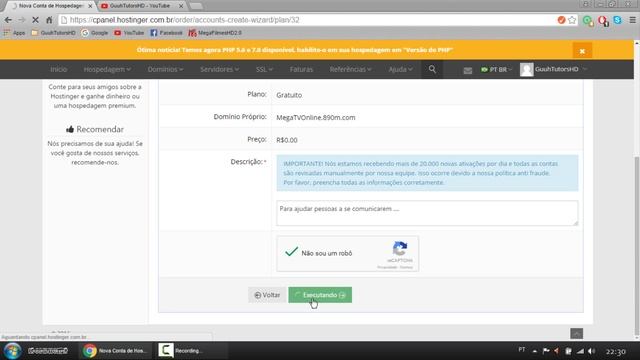Screen dimensions: 640x360
Task: Show hidden tray icons arrow
Action: [534, 351]
